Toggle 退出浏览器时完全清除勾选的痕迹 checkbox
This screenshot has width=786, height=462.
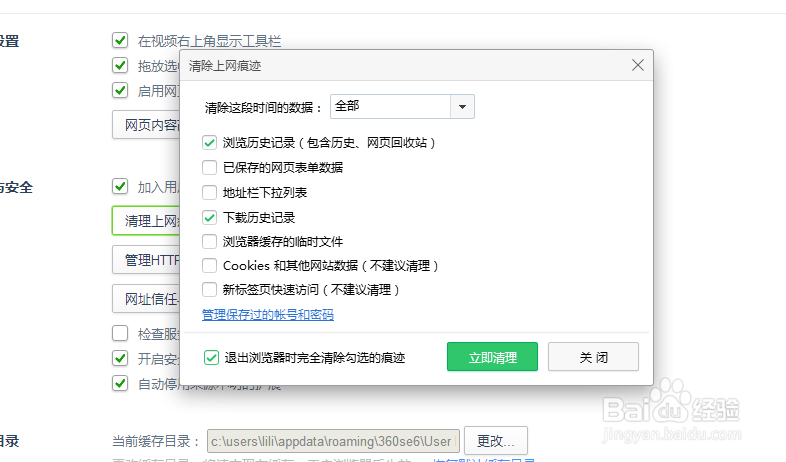click(211, 358)
